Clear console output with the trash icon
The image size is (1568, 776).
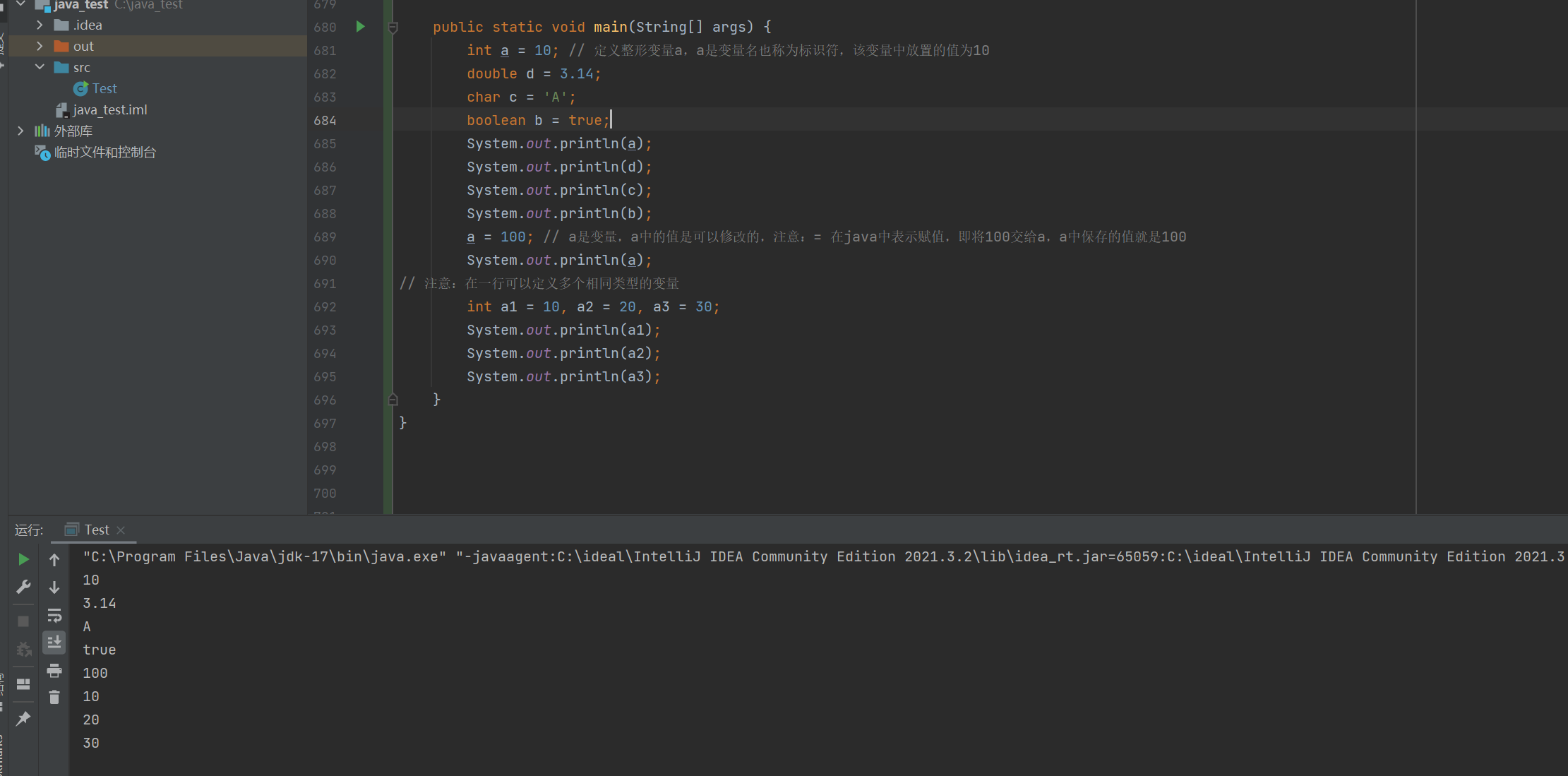54,698
